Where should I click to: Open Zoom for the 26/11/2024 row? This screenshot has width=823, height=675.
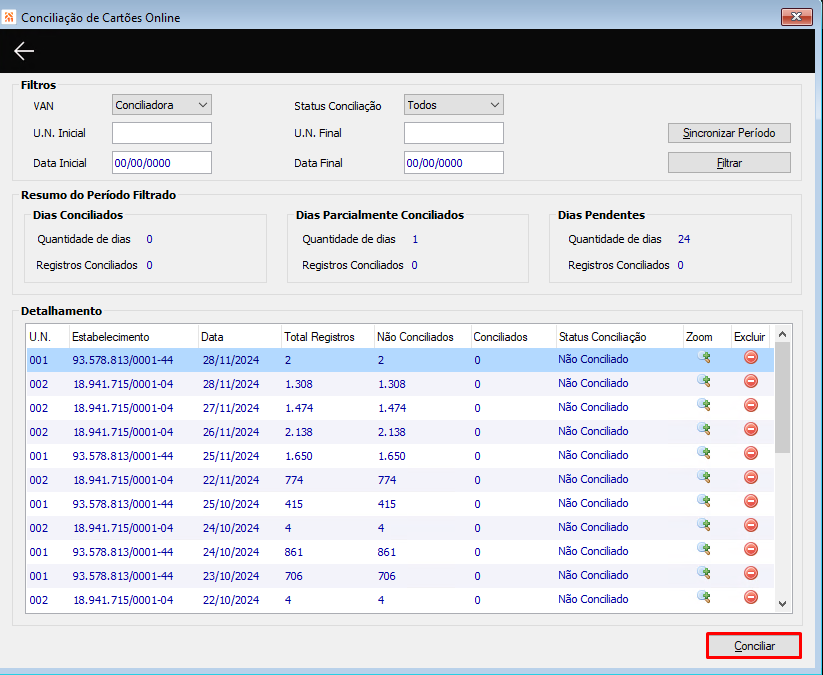704,429
